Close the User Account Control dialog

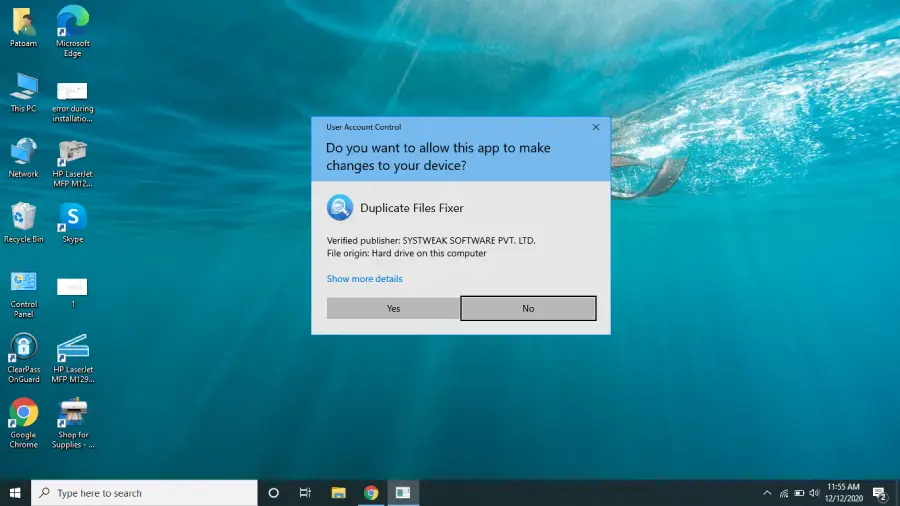[596, 127]
